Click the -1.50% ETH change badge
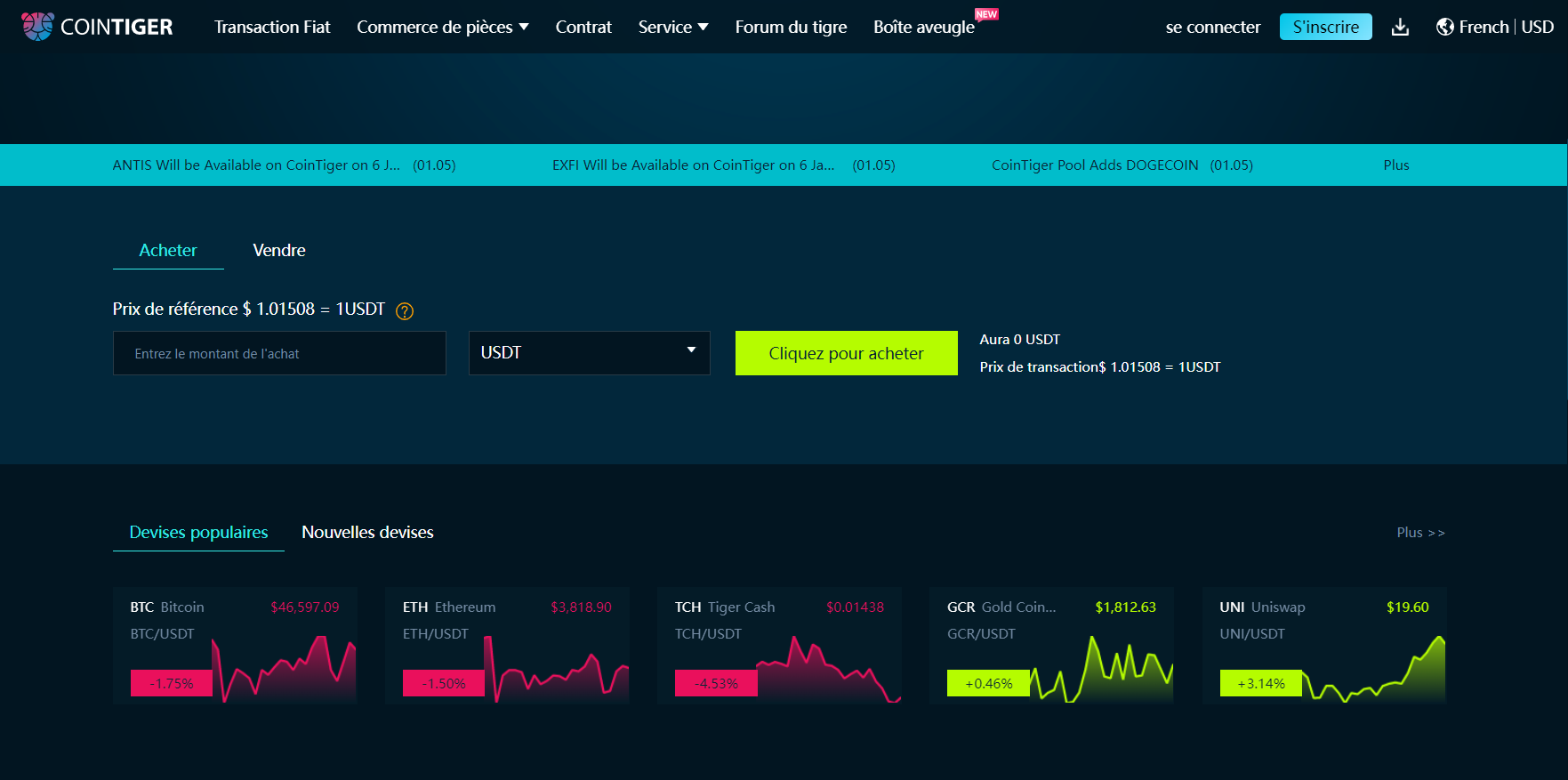 444,683
